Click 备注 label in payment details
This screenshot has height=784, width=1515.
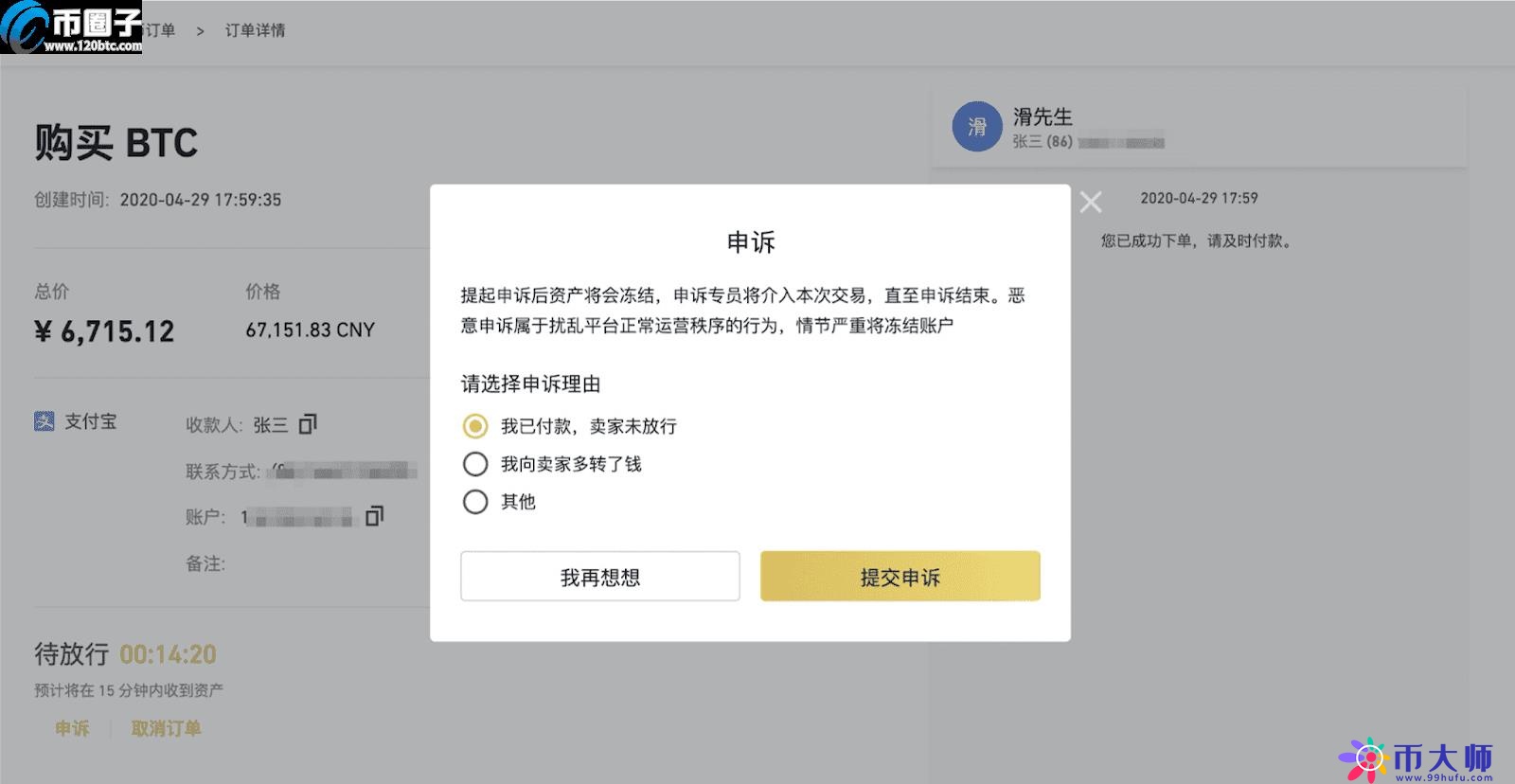click(205, 563)
